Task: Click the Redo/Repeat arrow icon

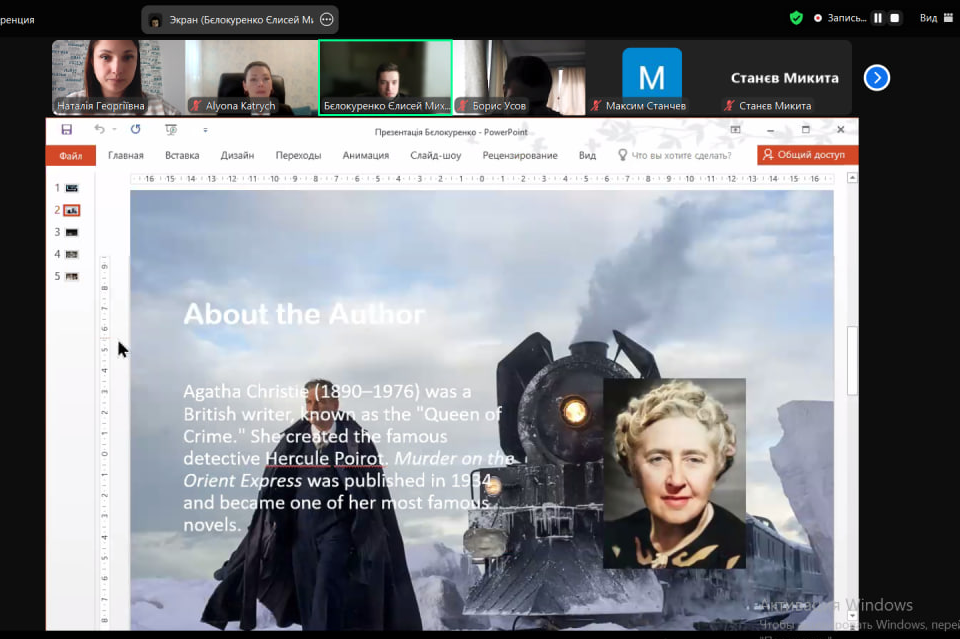Action: click(135, 129)
